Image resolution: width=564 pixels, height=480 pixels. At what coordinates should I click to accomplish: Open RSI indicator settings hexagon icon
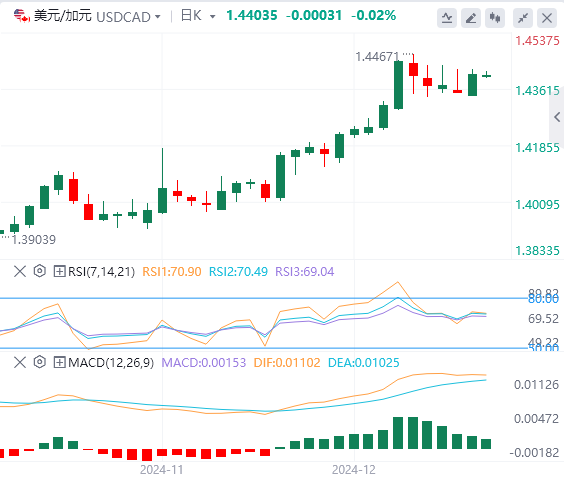40,271
